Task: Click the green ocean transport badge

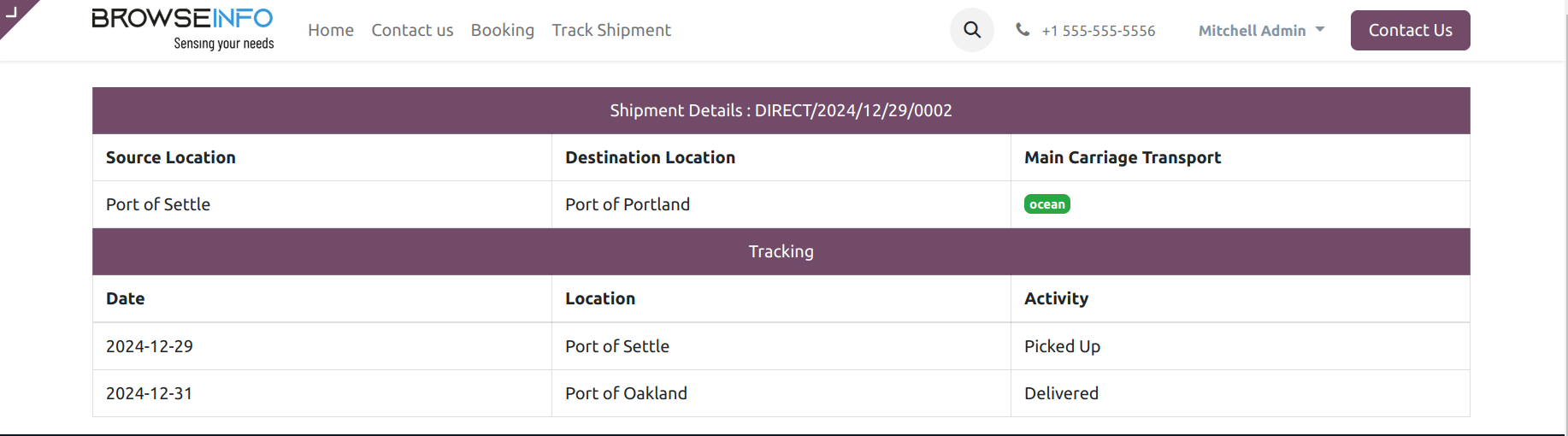Action: pyautogui.click(x=1047, y=204)
